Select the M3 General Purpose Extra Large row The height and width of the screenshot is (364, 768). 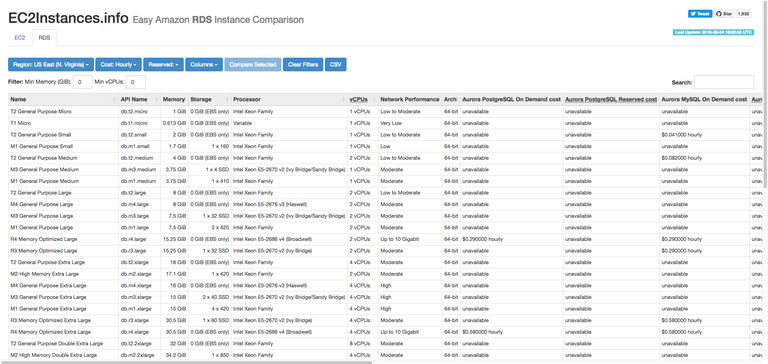384,297
